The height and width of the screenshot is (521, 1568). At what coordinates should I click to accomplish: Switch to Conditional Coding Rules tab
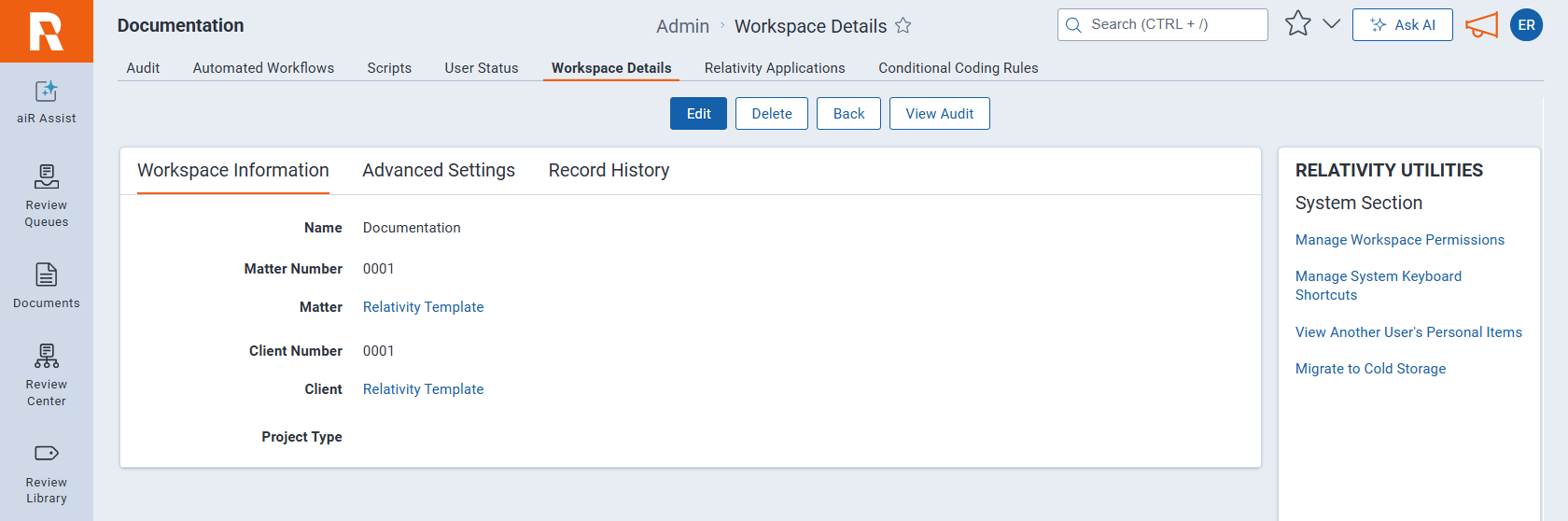click(959, 68)
